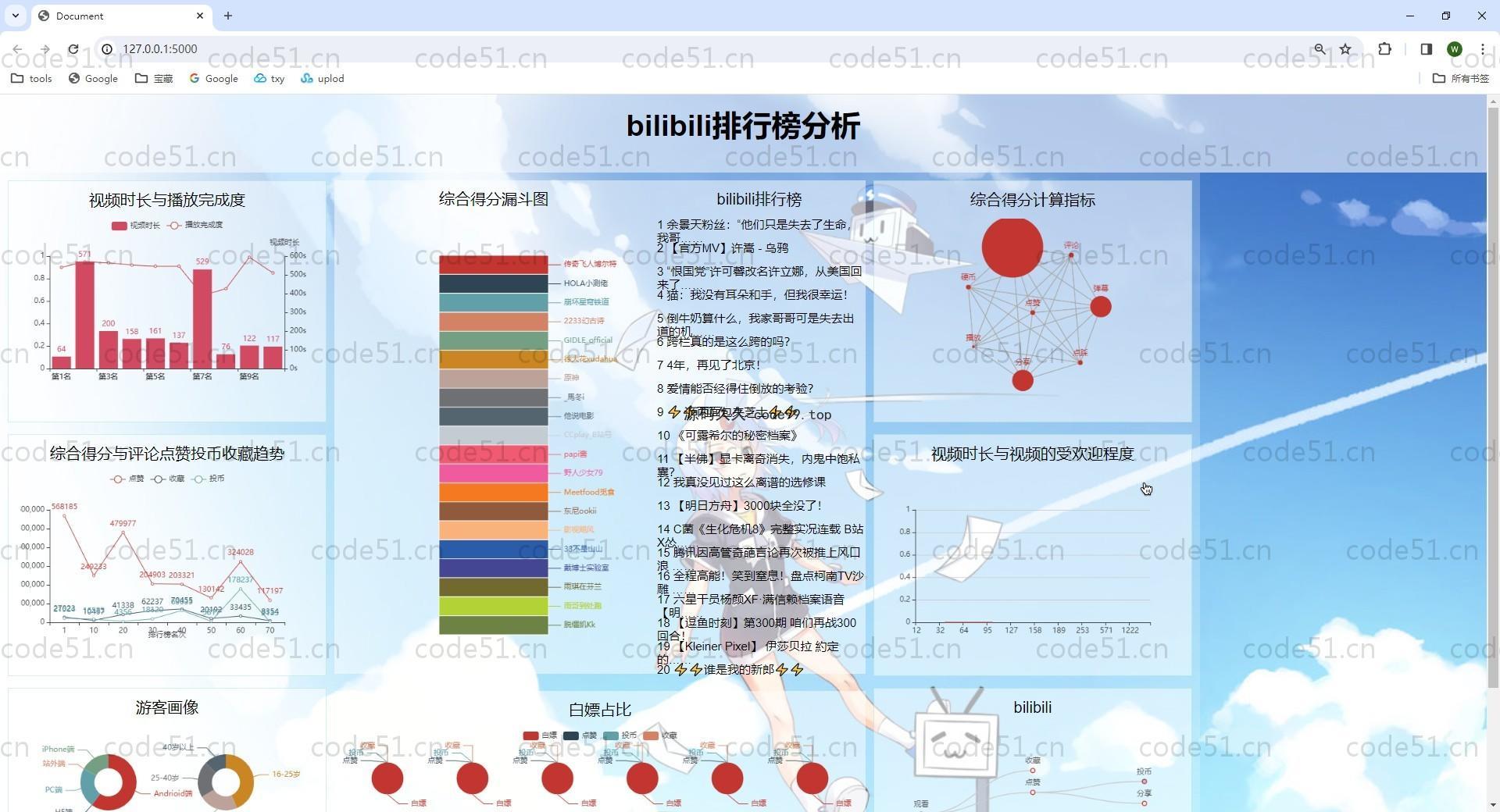Click the 硬币 node in the graph
The height and width of the screenshot is (812, 1500).
coord(969,287)
